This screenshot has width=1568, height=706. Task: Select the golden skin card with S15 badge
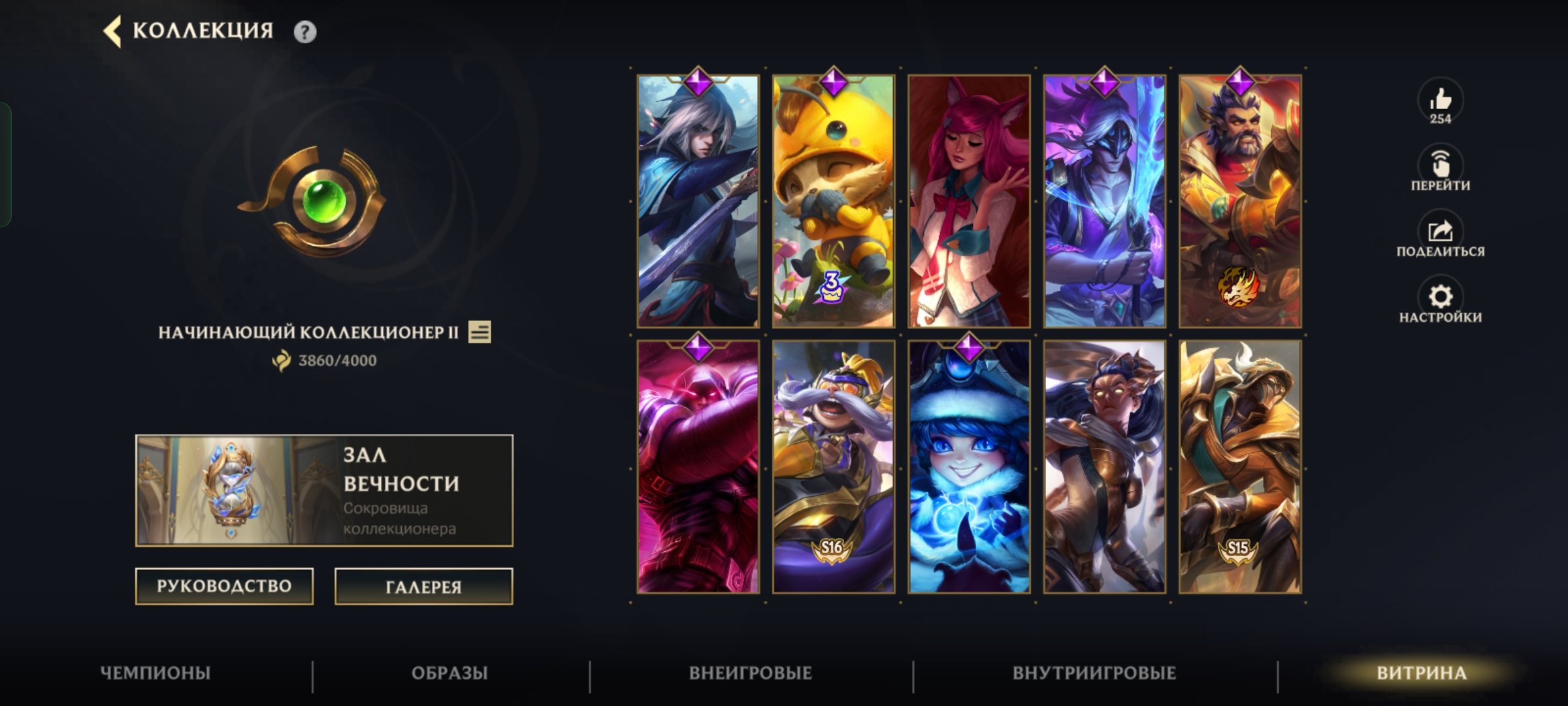coord(1240,467)
